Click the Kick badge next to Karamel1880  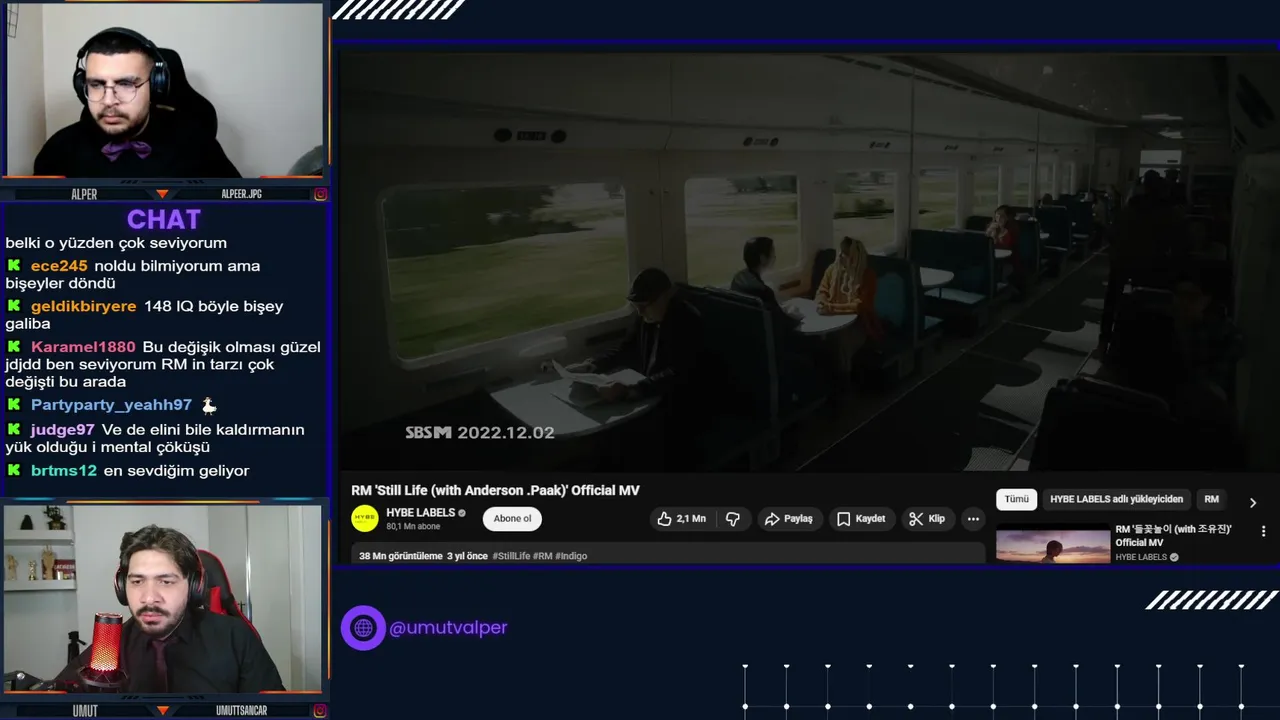point(14,347)
